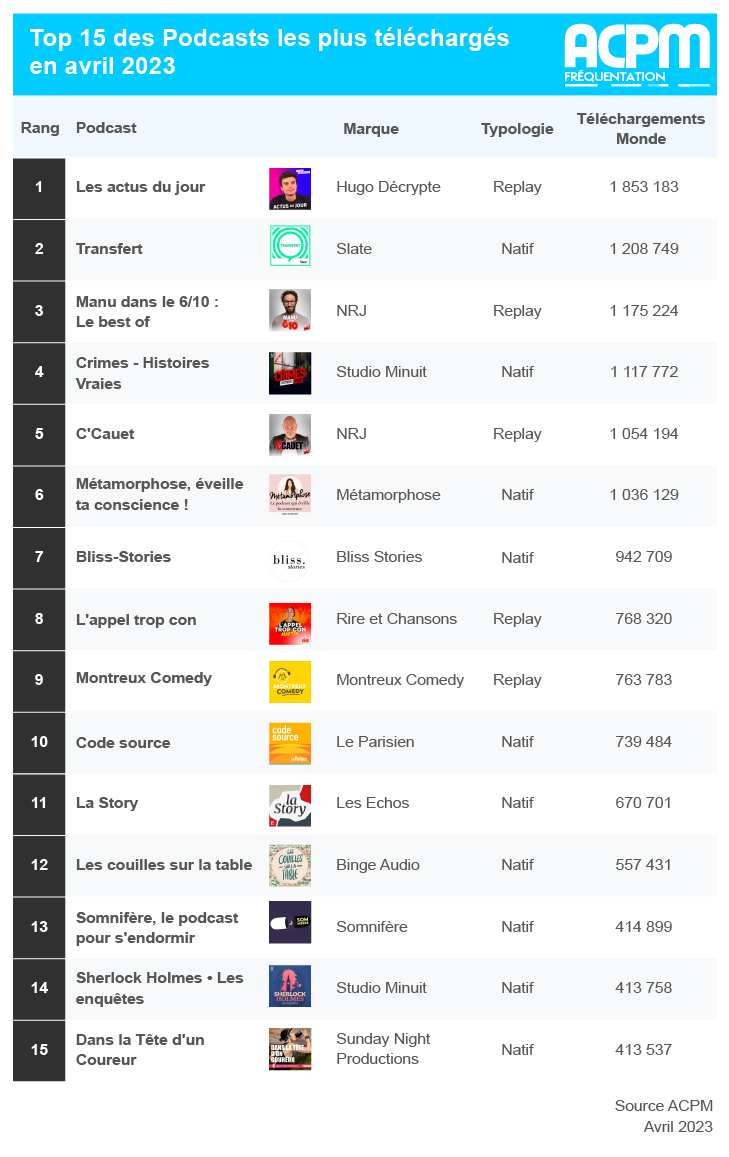Click the Téléchargements Monde column header
Screen dimensions: 729x1157
[x=640, y=128]
